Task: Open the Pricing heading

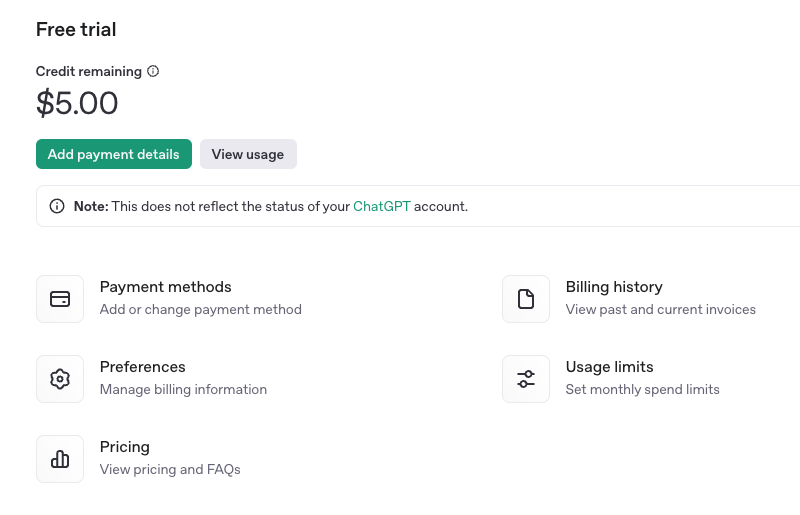Action: click(124, 447)
